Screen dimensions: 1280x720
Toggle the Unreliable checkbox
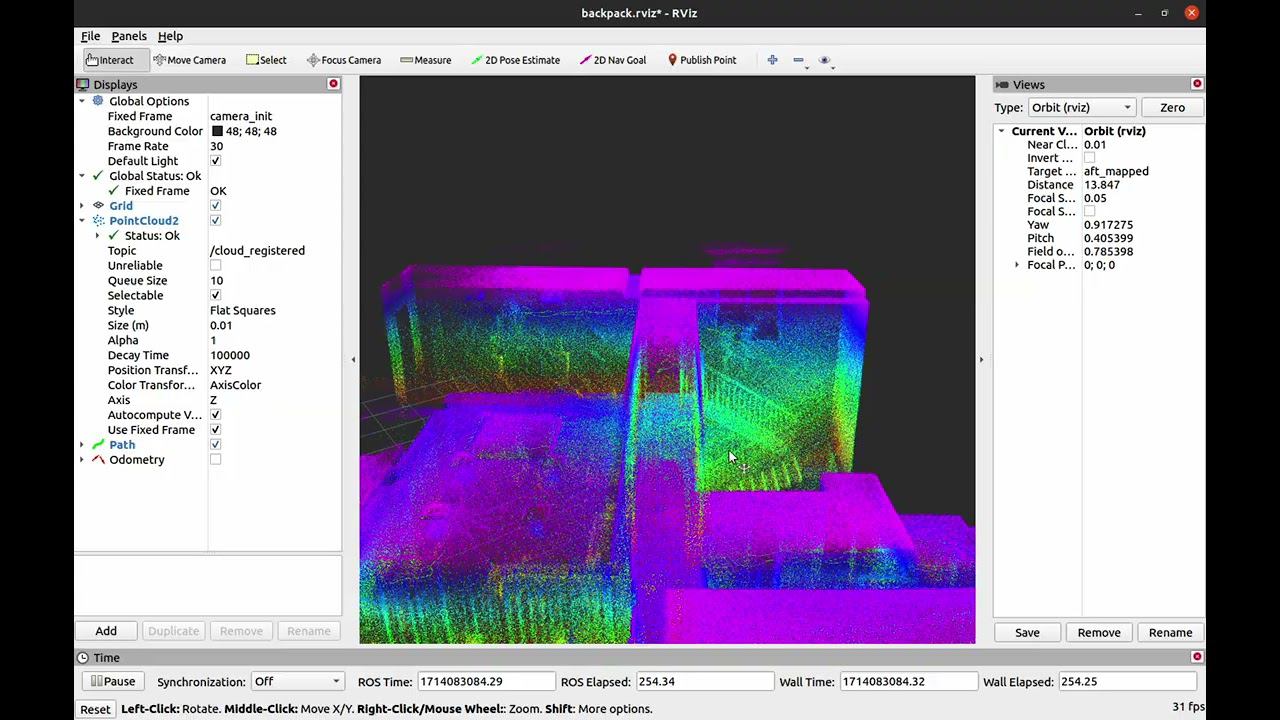point(215,266)
